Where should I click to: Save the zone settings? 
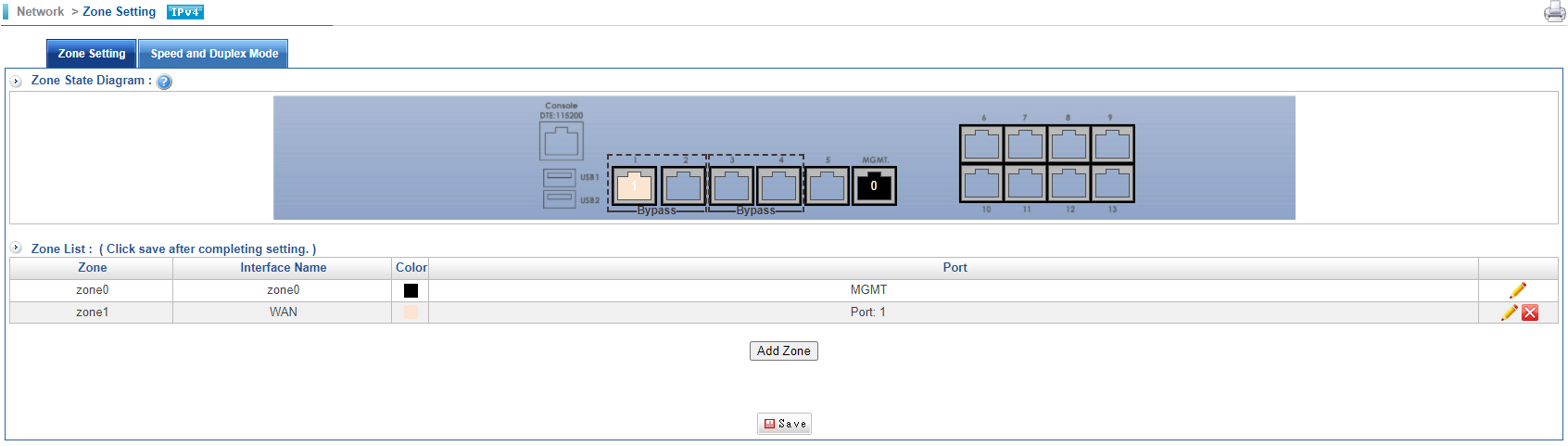784,424
